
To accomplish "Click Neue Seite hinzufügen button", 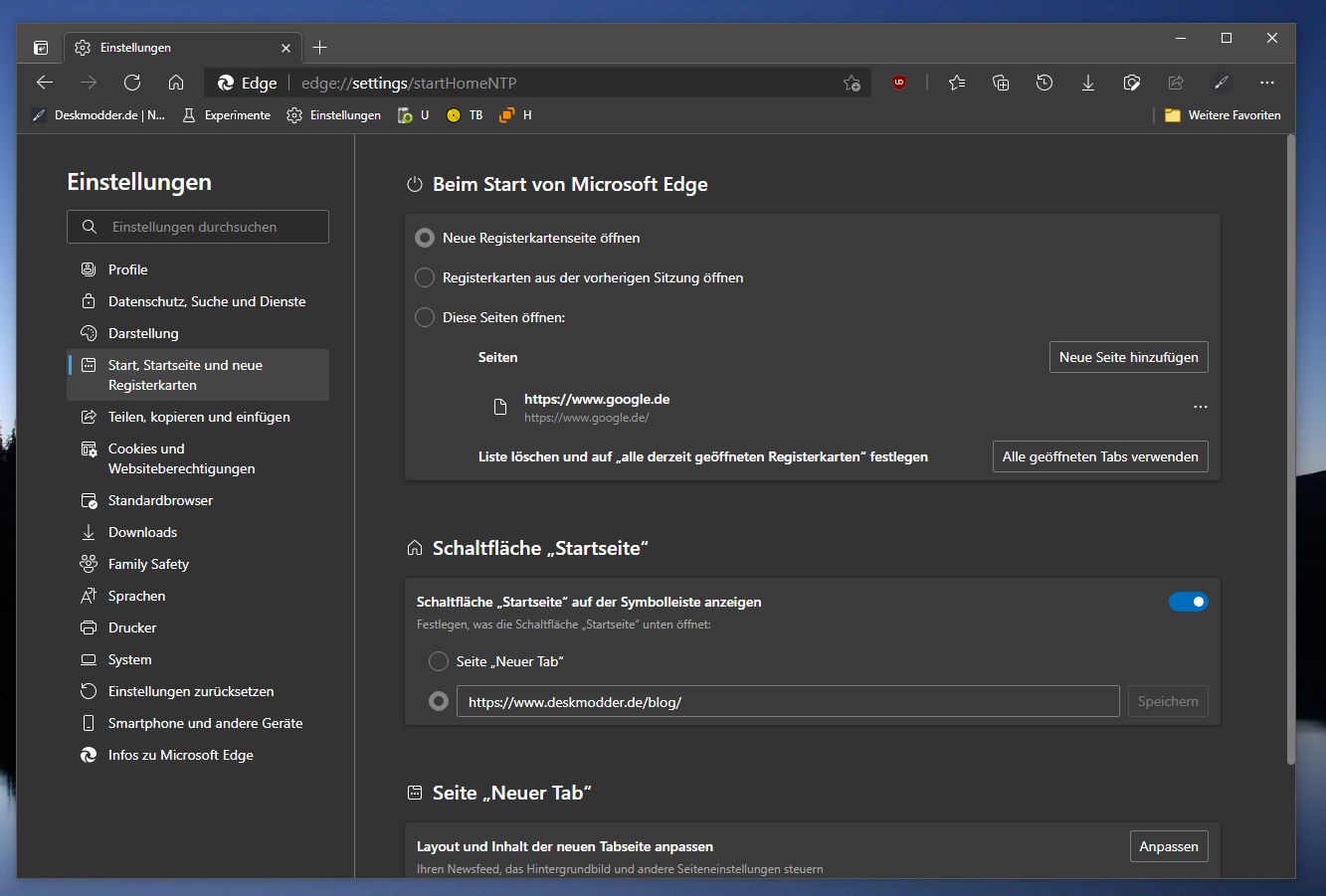I will click(1129, 357).
